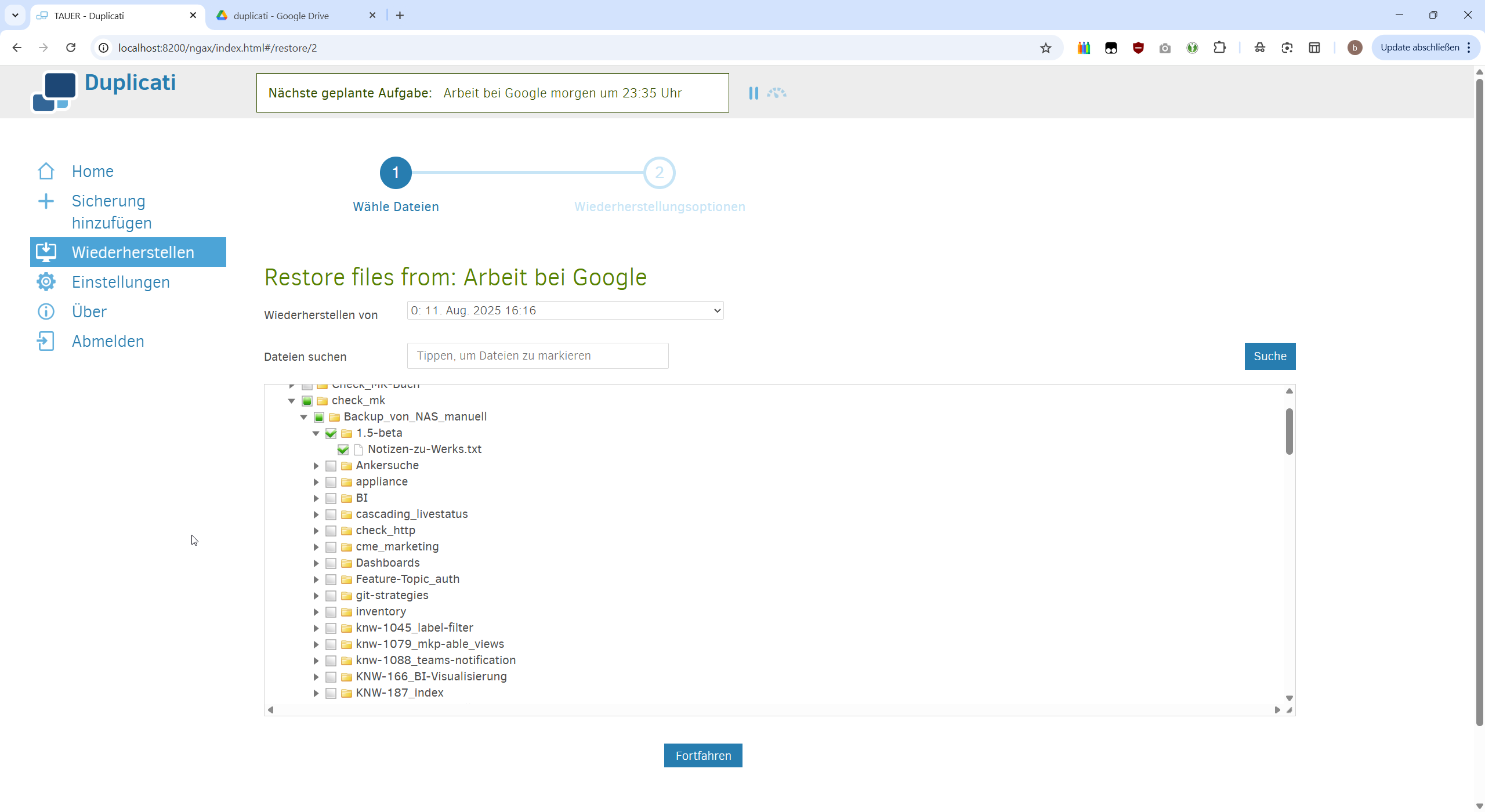This screenshot has width=1485, height=812.
Task: Expand the git-strategies folder
Action: pyautogui.click(x=316, y=596)
